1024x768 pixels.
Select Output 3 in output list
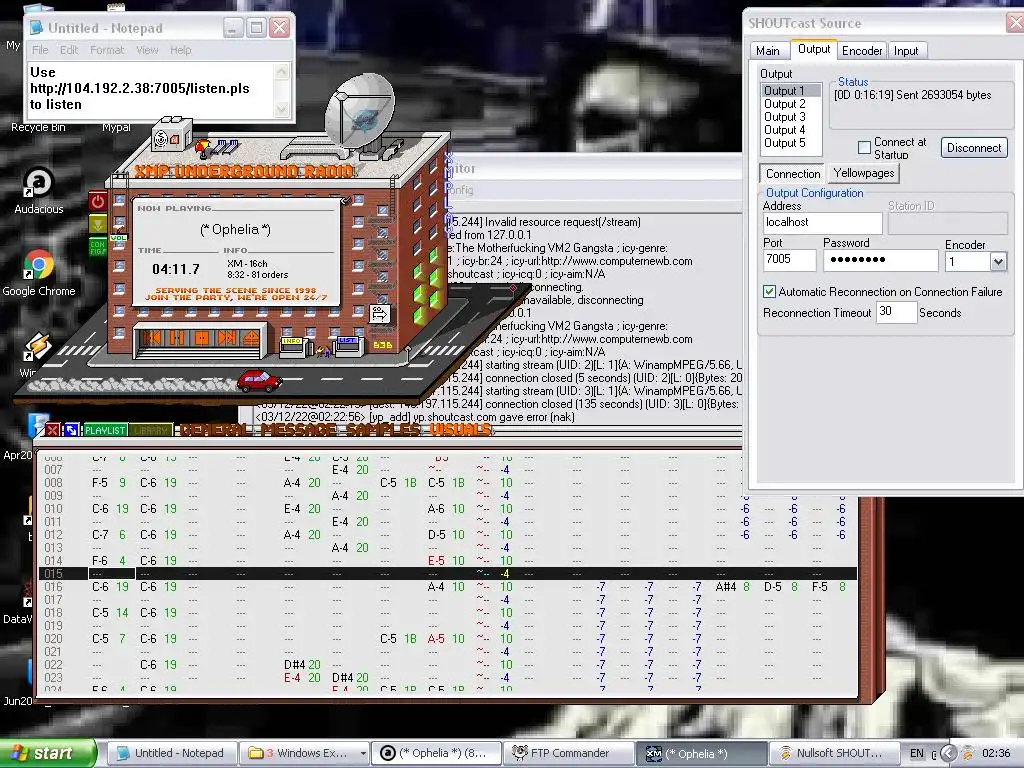785,117
